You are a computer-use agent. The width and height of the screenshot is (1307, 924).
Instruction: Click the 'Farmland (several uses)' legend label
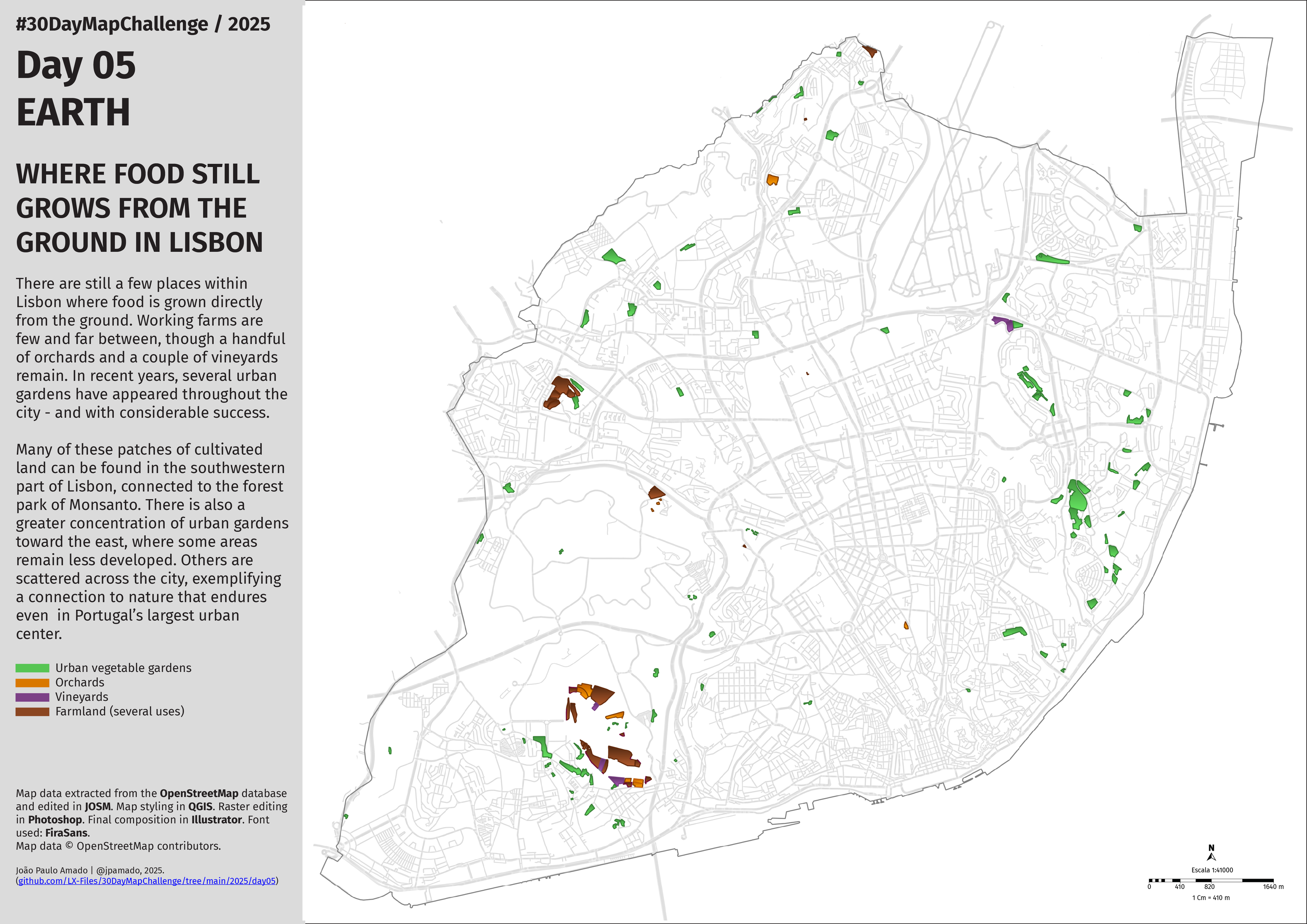click(x=119, y=711)
